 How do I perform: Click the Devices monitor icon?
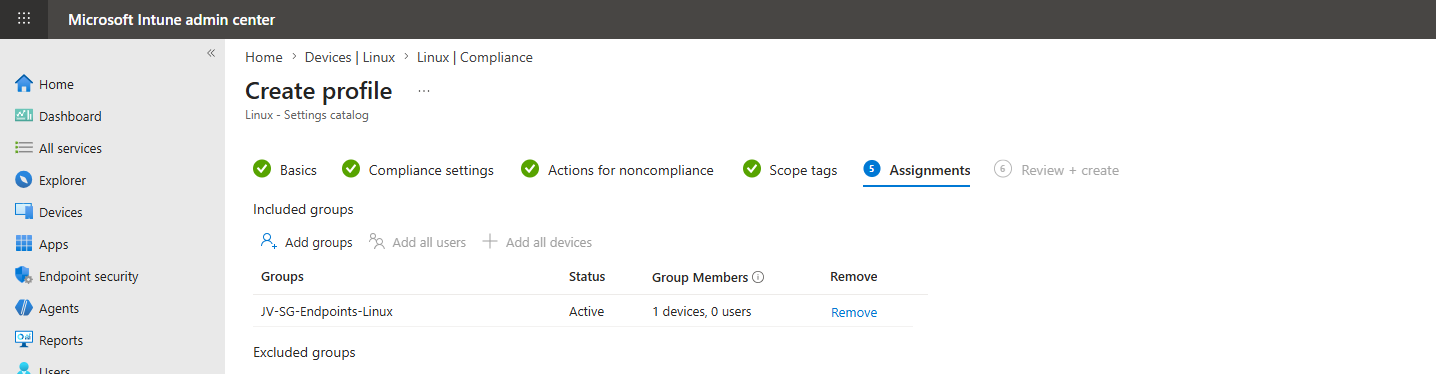tap(24, 212)
